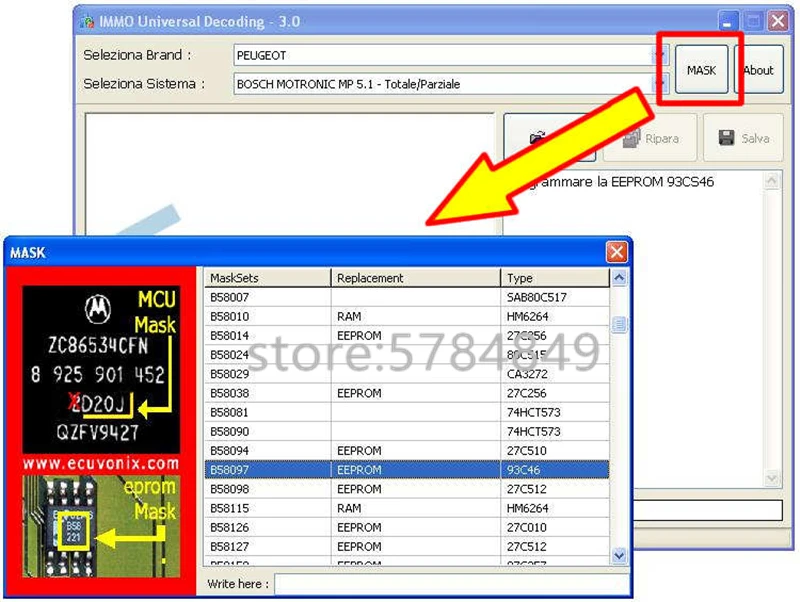Viewport: 800px width, 602px height.
Task: Click the MASK list scrollbar thumb
Action: [619, 324]
